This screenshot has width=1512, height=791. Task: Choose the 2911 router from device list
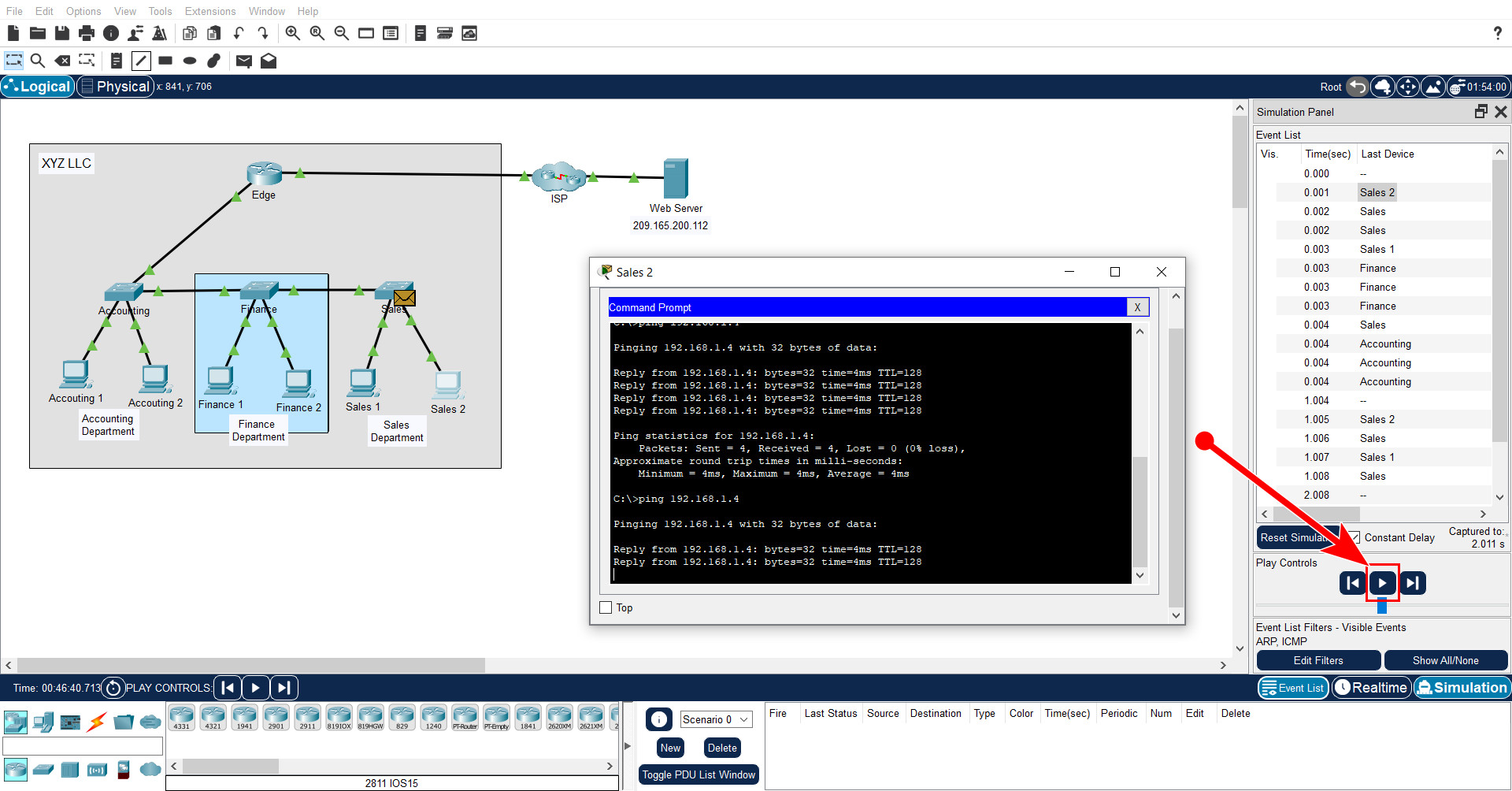click(308, 718)
